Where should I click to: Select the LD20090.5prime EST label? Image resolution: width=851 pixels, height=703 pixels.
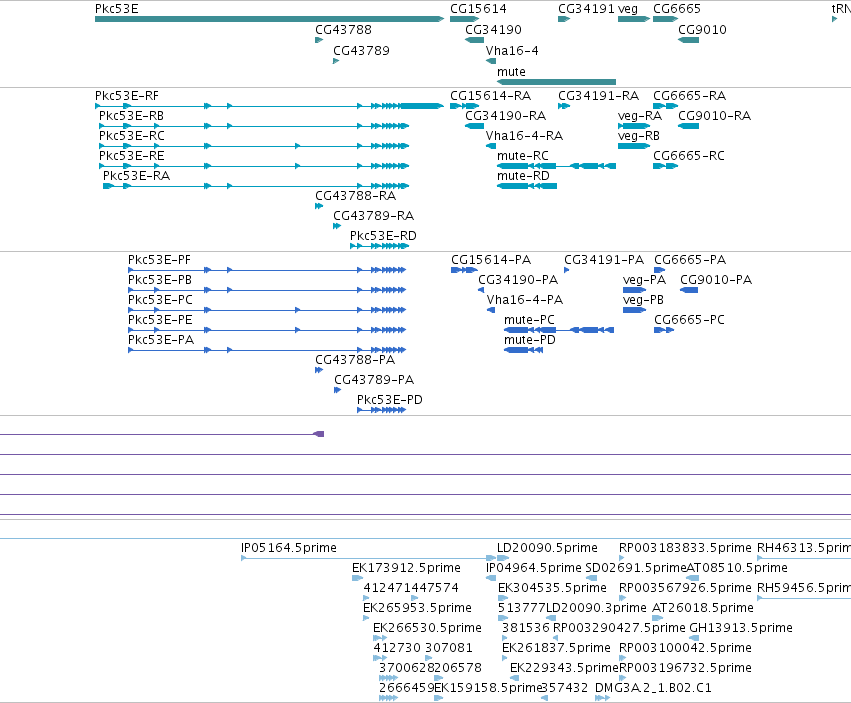coord(547,547)
